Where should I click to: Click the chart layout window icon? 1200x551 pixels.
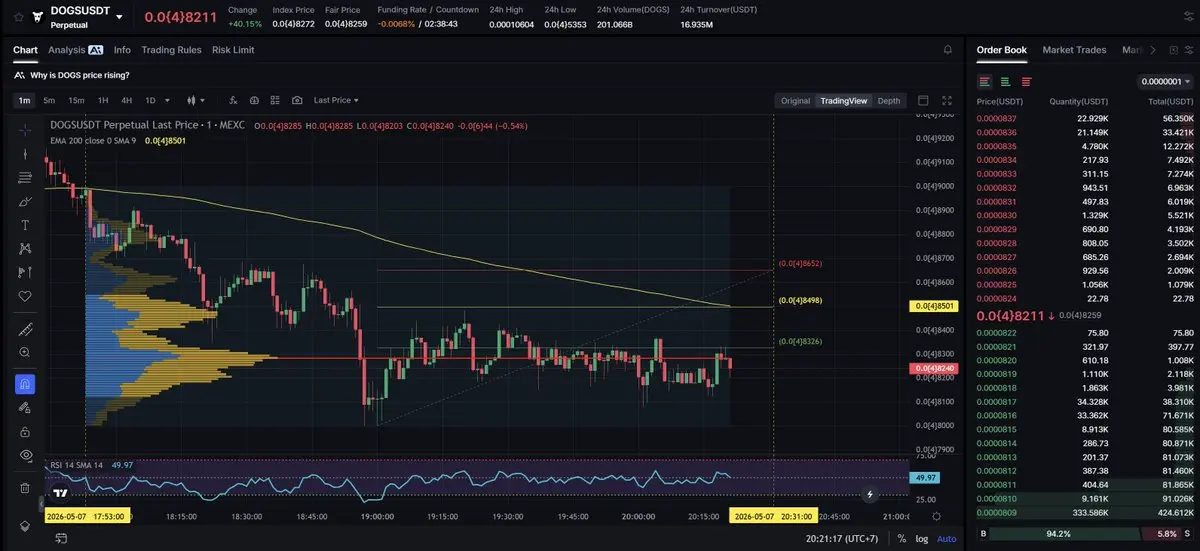[923, 100]
